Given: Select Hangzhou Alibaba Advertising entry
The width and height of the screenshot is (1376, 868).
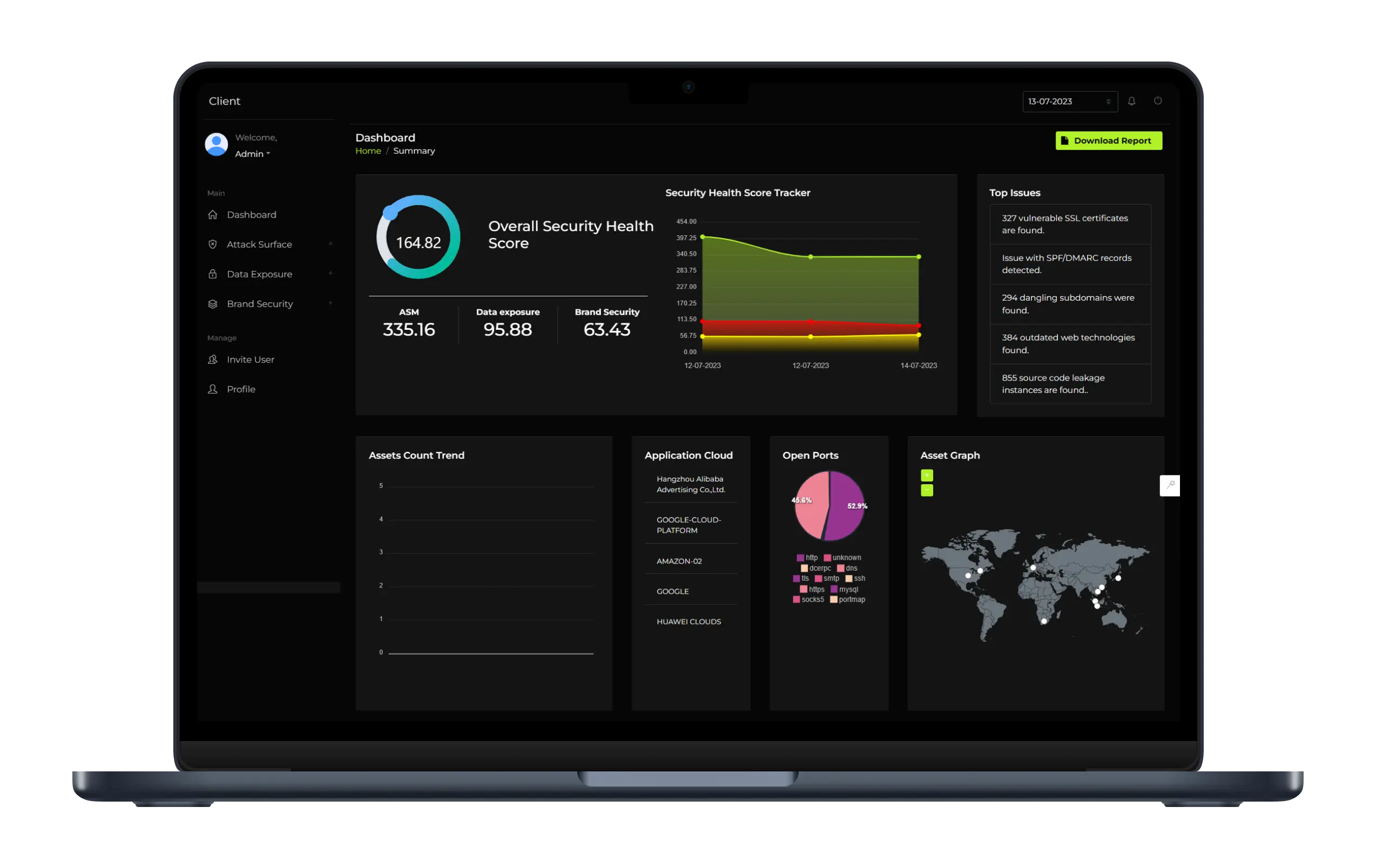Looking at the screenshot, I should [691, 484].
